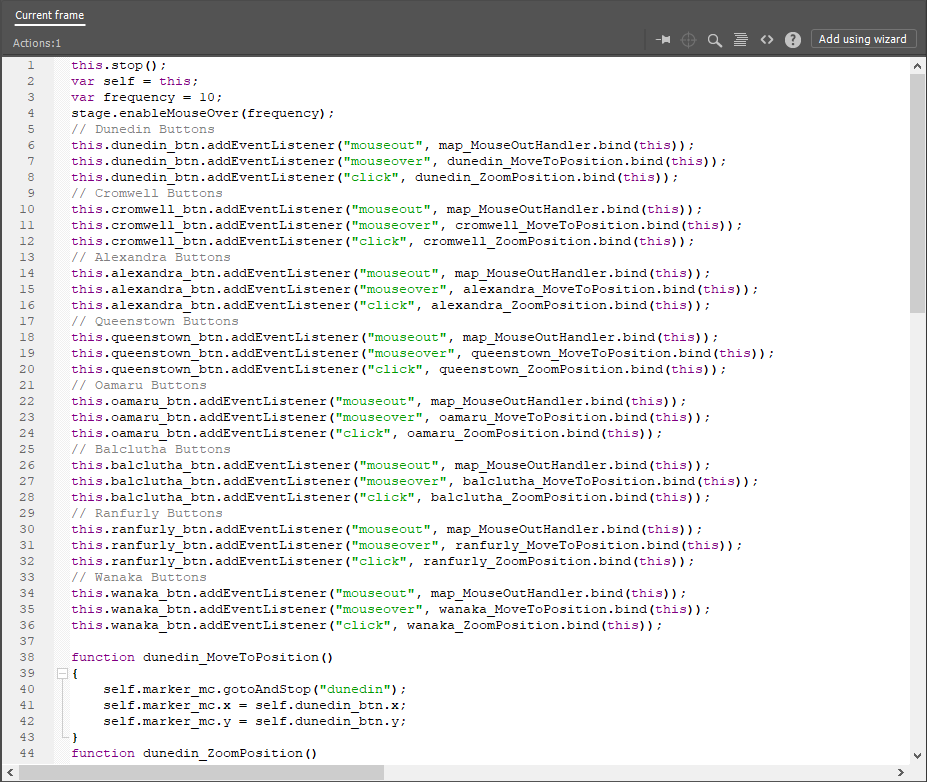The width and height of the screenshot is (927, 782).
Task: Click the Insert target path crosshair icon
Action: pyautogui.click(x=688, y=40)
